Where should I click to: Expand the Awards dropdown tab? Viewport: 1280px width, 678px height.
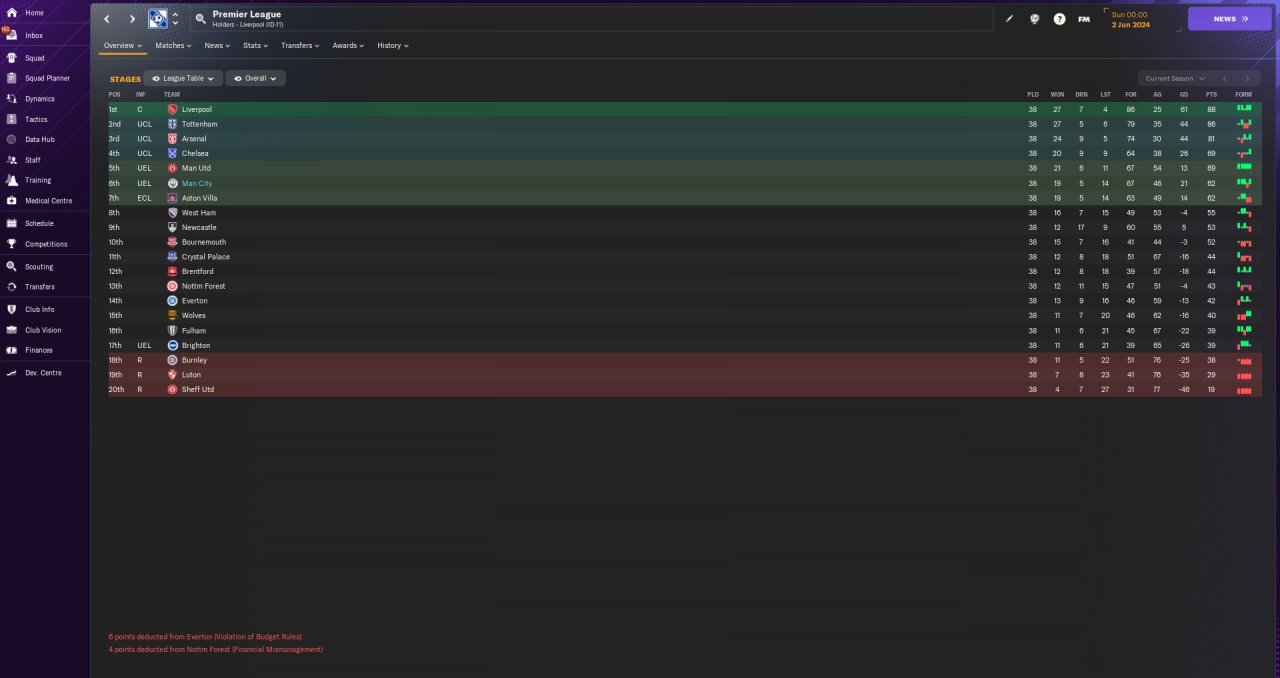click(x=348, y=45)
